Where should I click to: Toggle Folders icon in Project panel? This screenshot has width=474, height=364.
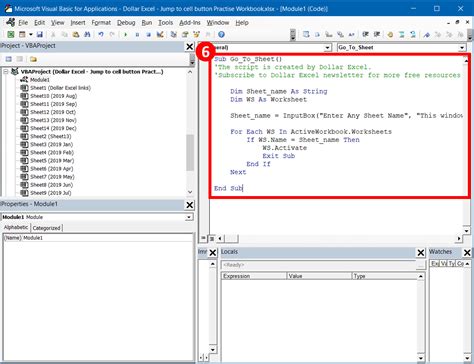[x=33, y=59]
